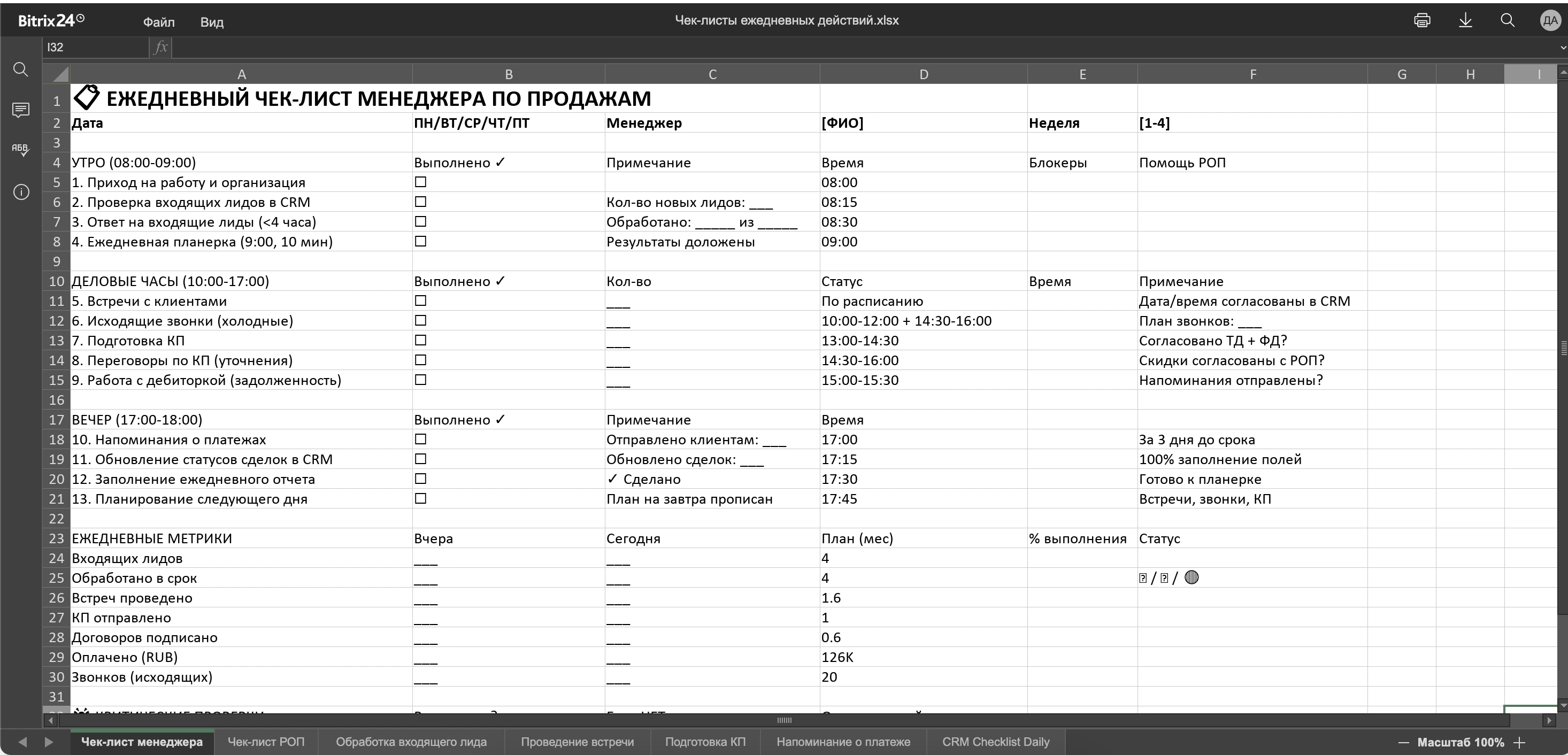Zoom out with the minus icon
This screenshot has width=1568, height=755.
coord(1404,742)
